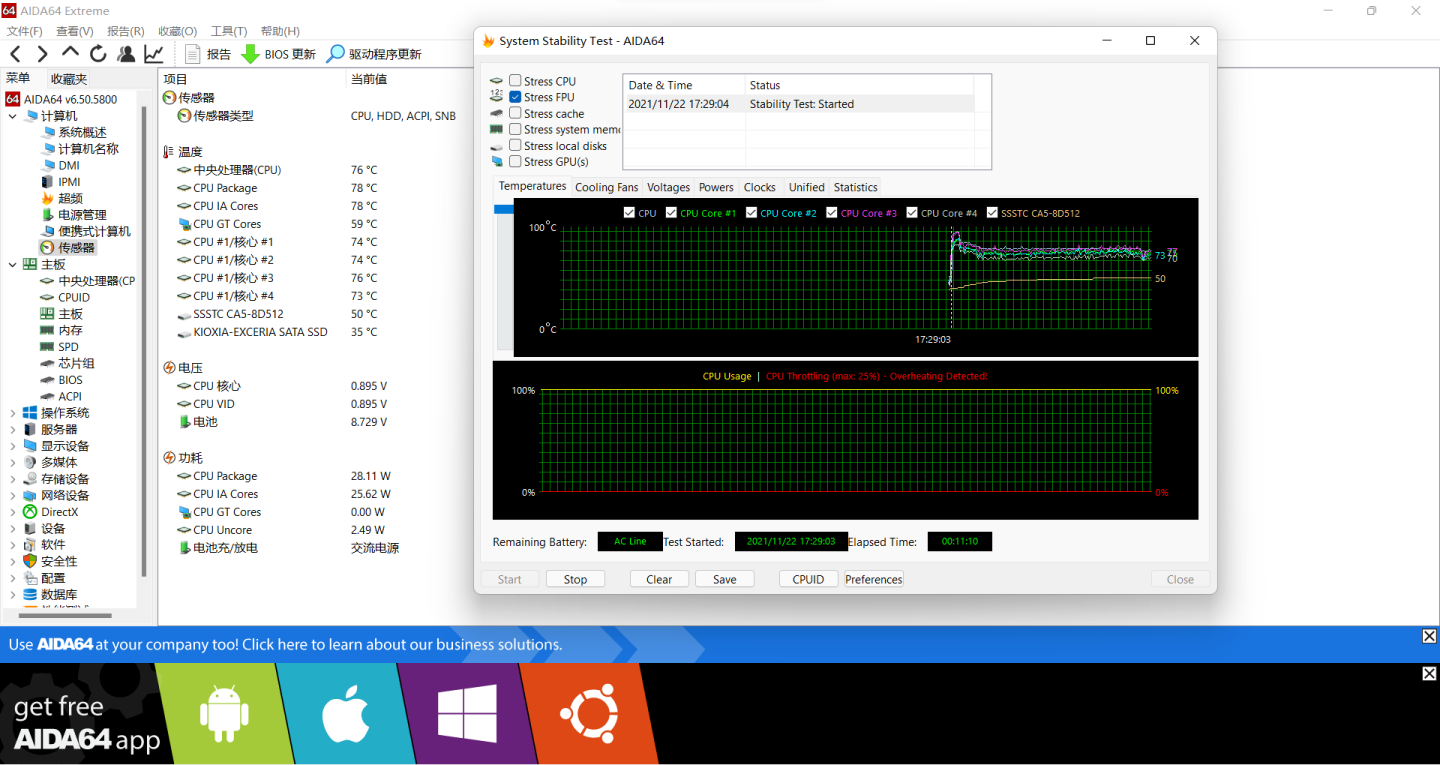Enable the Stress cache checkbox

[x=515, y=113]
